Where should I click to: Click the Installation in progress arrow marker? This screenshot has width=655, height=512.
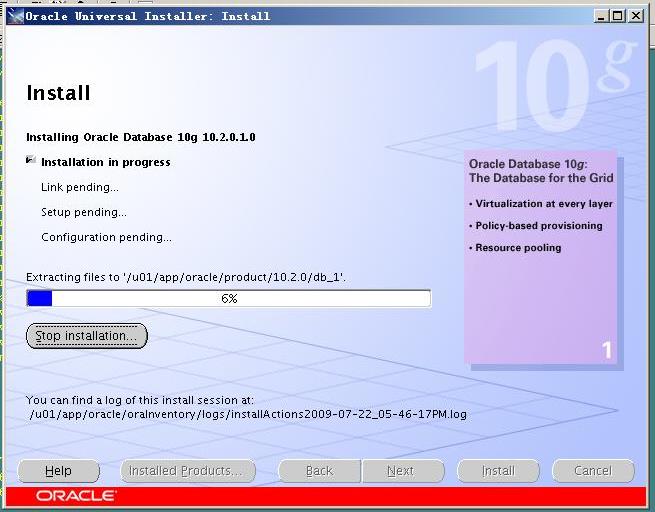pos(30,159)
